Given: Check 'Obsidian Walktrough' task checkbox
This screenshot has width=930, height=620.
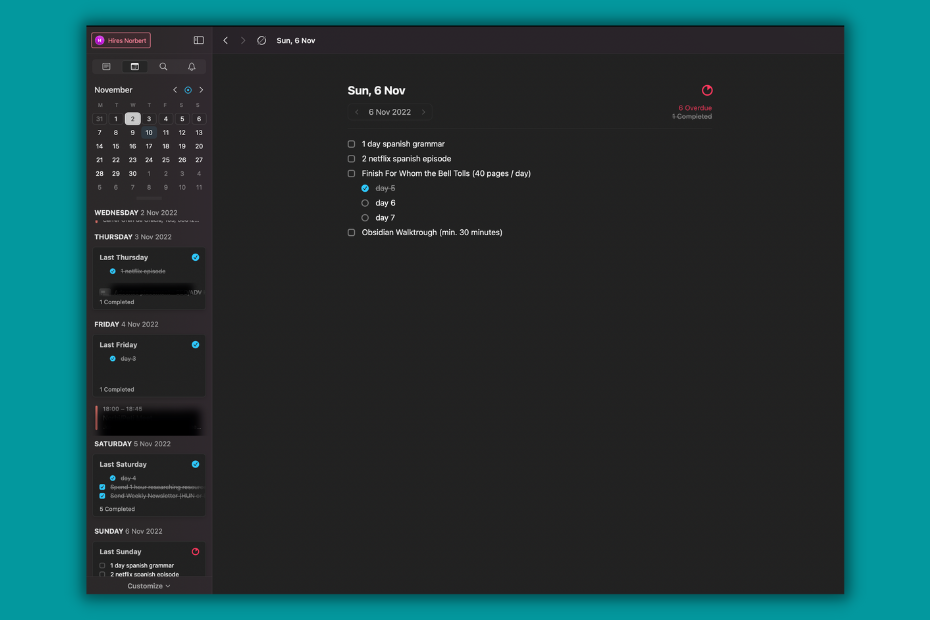Looking at the screenshot, I should [x=351, y=233].
